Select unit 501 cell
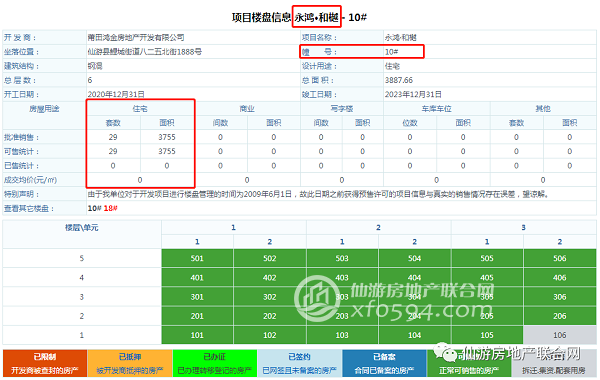The width and height of the screenshot is (600, 380). click(197, 258)
